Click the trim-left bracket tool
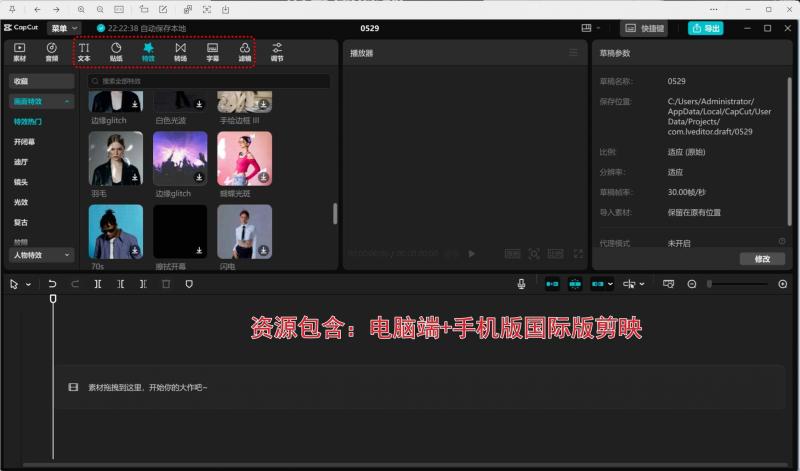Viewport: 800px width, 471px height. (x=120, y=284)
